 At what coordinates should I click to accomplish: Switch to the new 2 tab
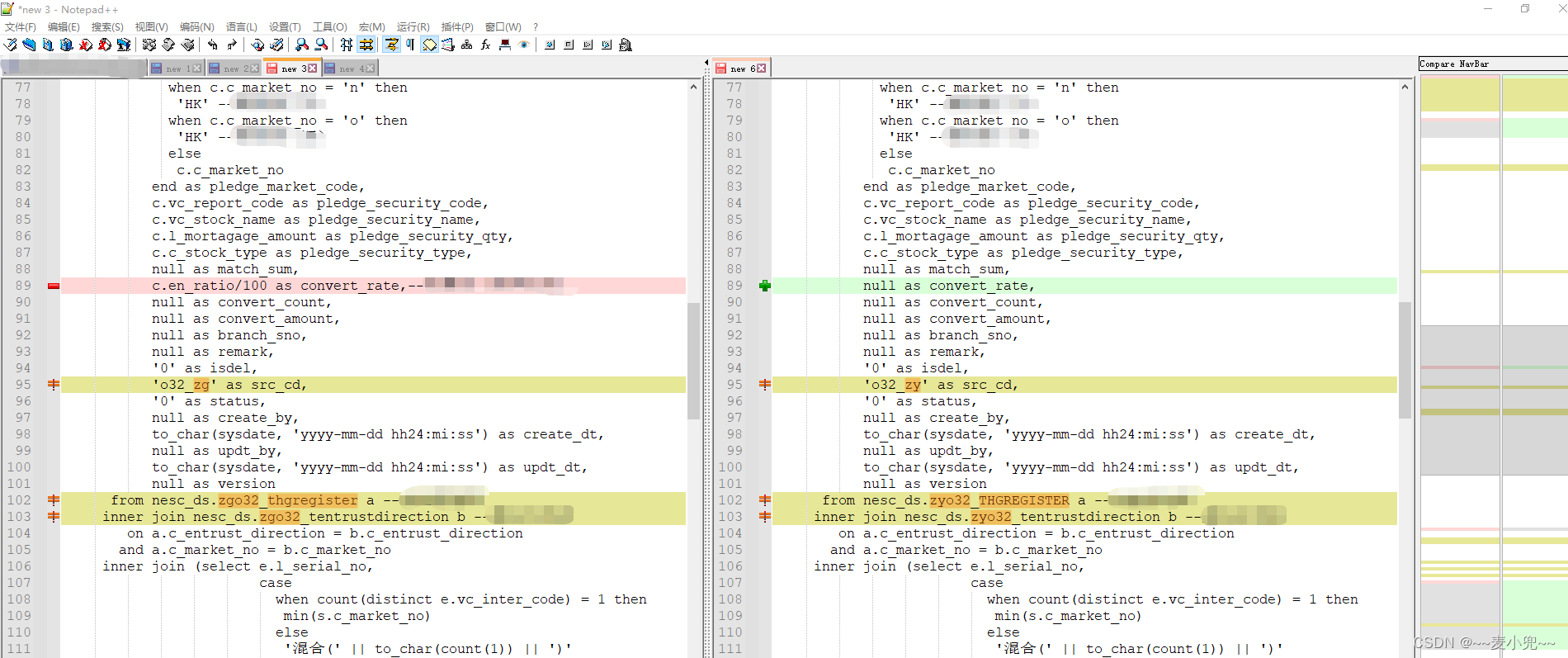(x=234, y=69)
